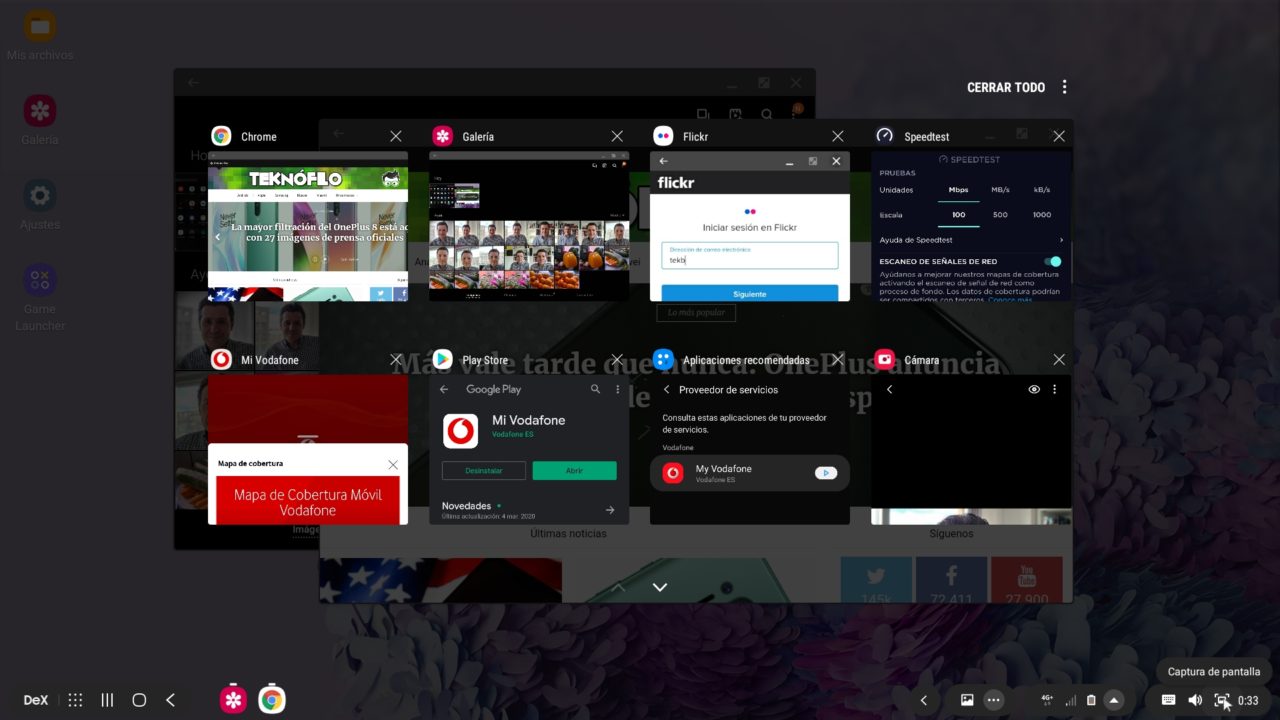
Task: Click Siguiente button in Flickr card
Action: click(750, 293)
